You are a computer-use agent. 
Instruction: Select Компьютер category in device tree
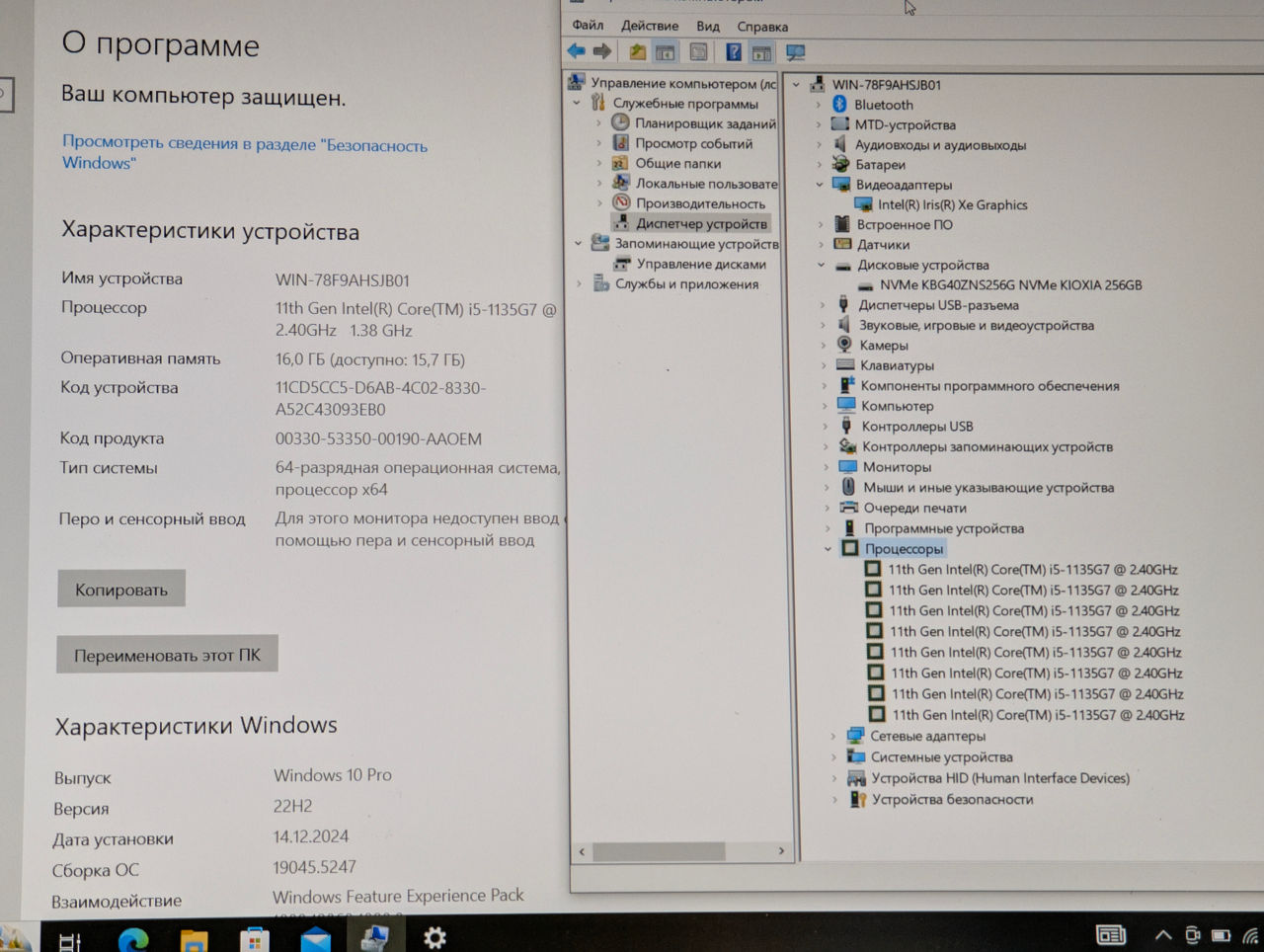coord(897,406)
